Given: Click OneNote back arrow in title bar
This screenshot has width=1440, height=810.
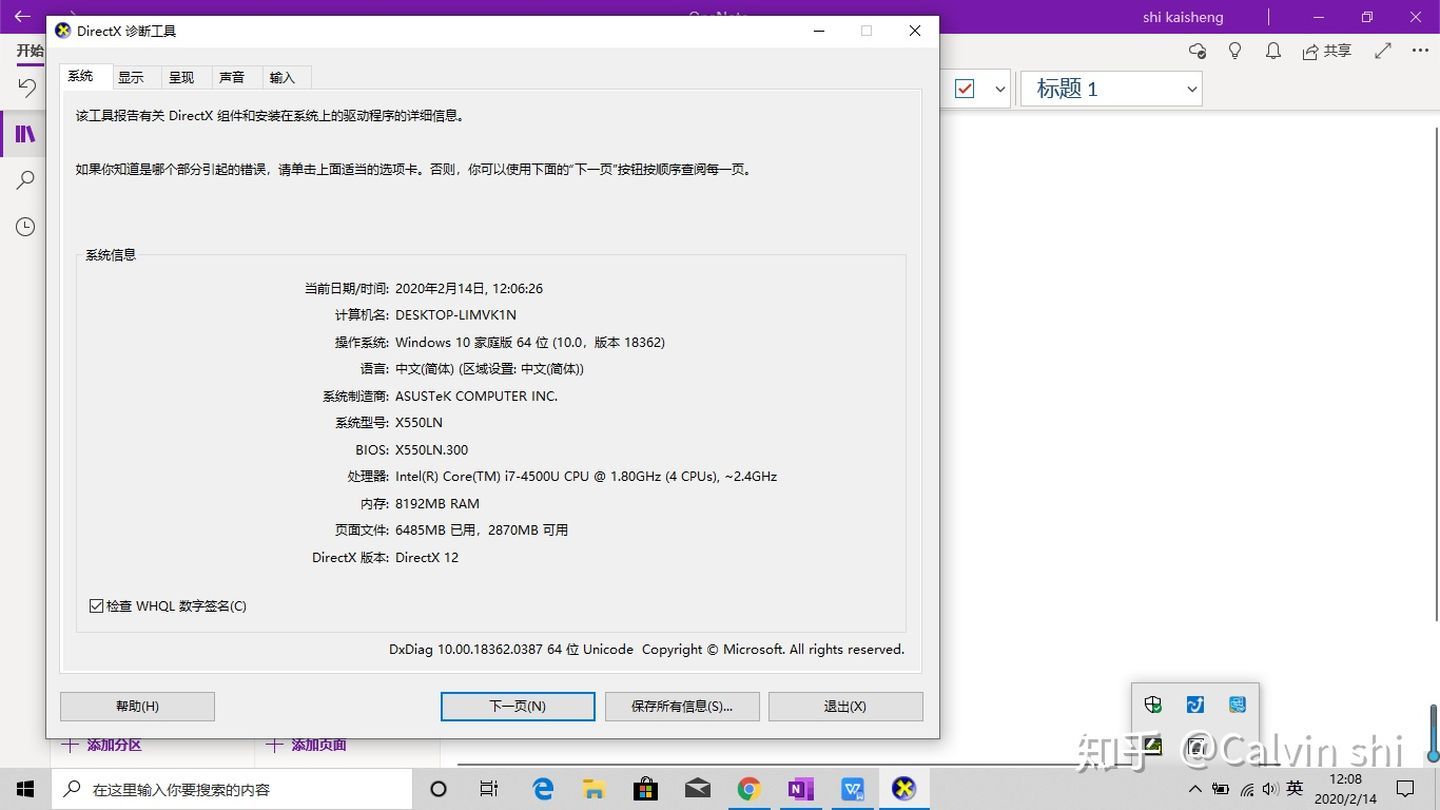Looking at the screenshot, I should click(22, 16).
